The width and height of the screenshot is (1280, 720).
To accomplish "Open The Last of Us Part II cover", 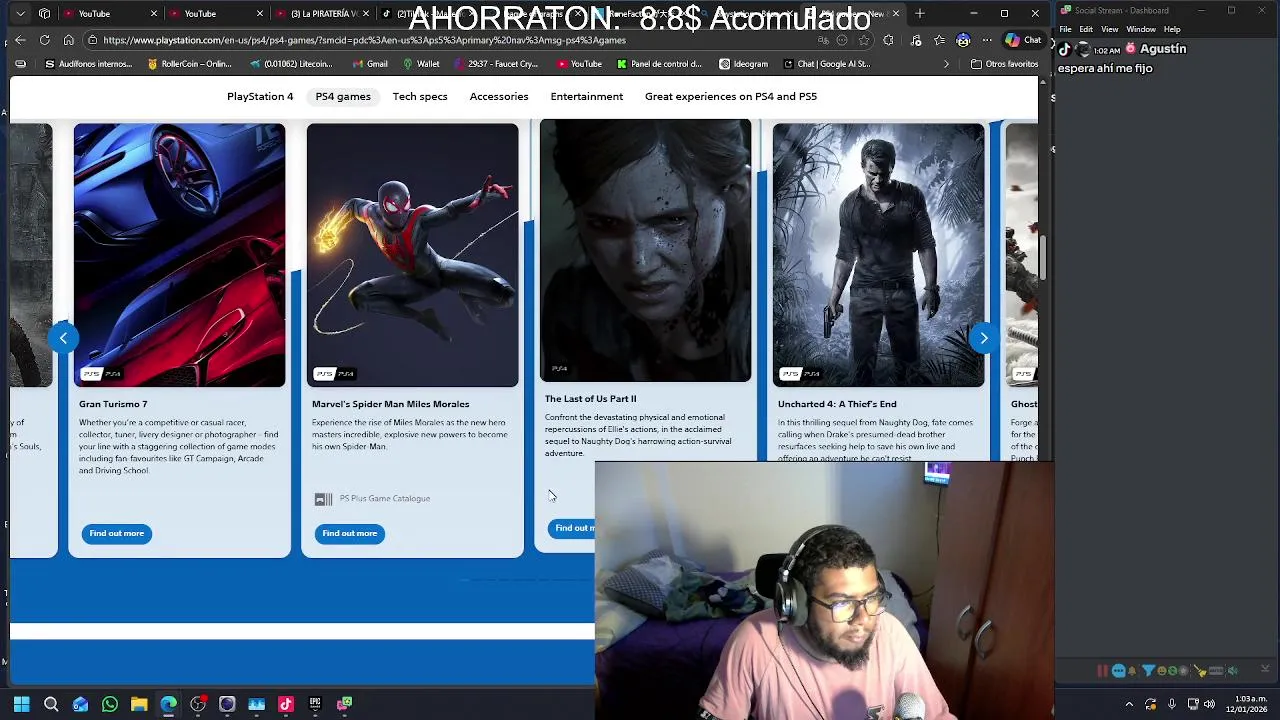I will pyautogui.click(x=645, y=250).
